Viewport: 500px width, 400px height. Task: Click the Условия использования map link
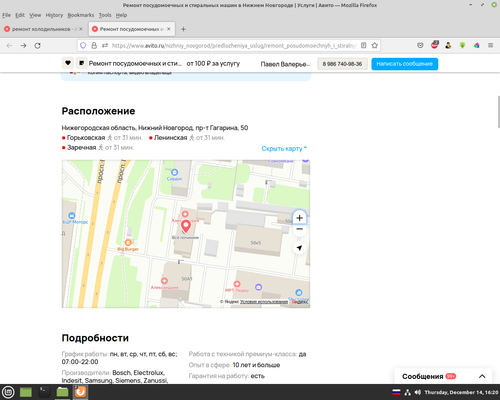coord(264,301)
